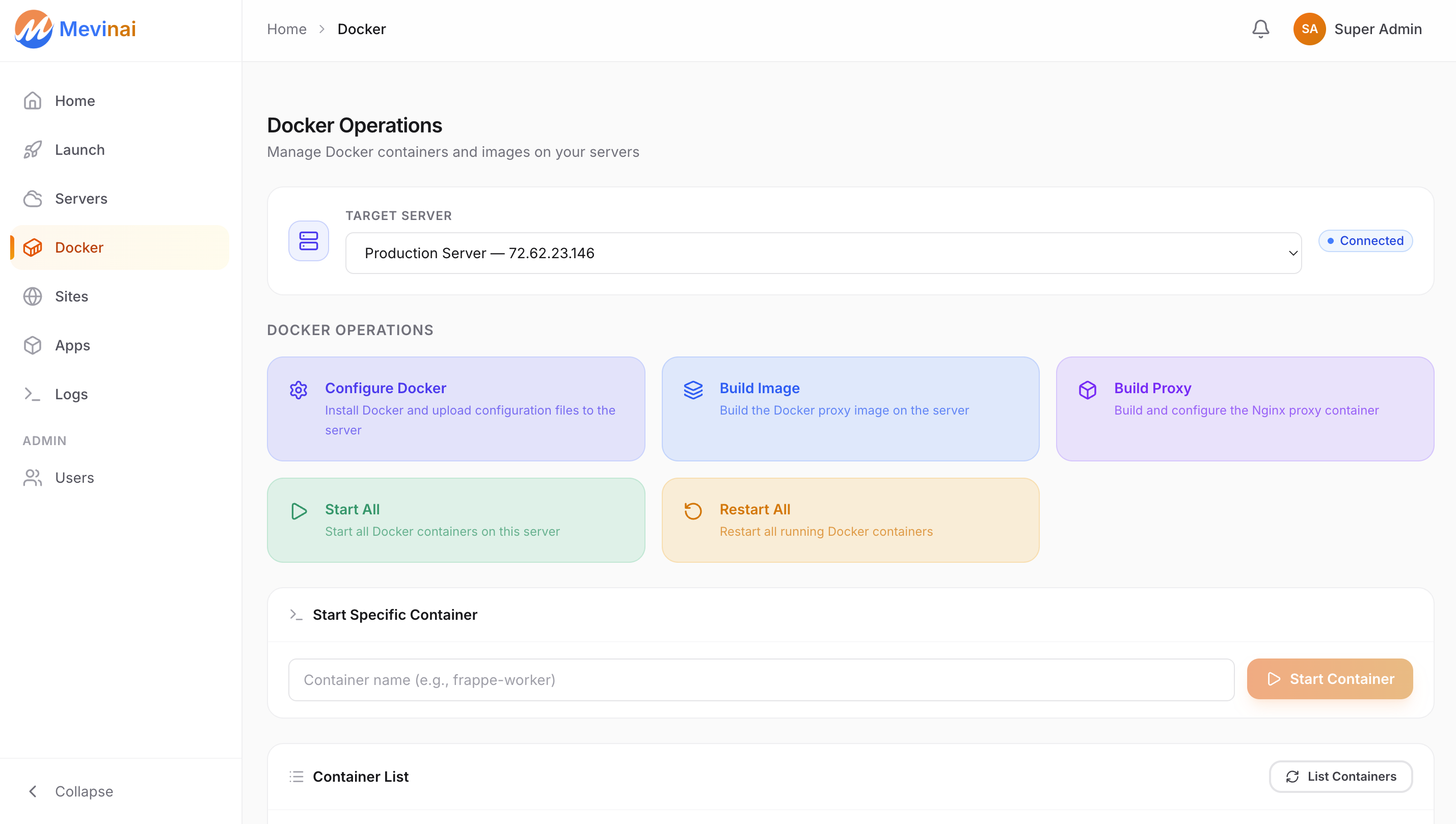
Task: Select the Configure Docker gear icon
Action: coord(298,390)
